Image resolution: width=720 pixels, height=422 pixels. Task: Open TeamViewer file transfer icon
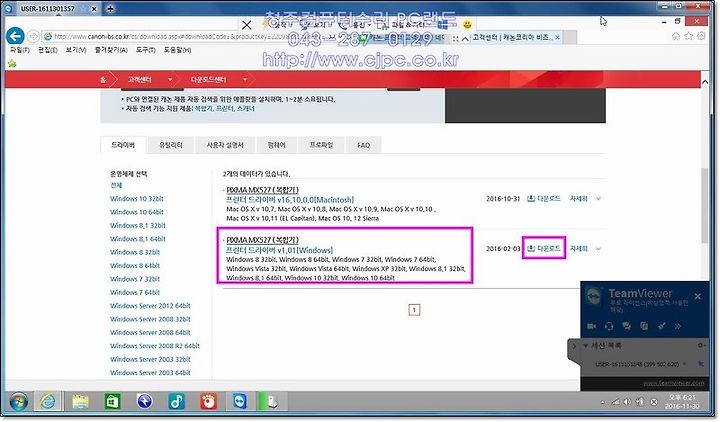644,326
